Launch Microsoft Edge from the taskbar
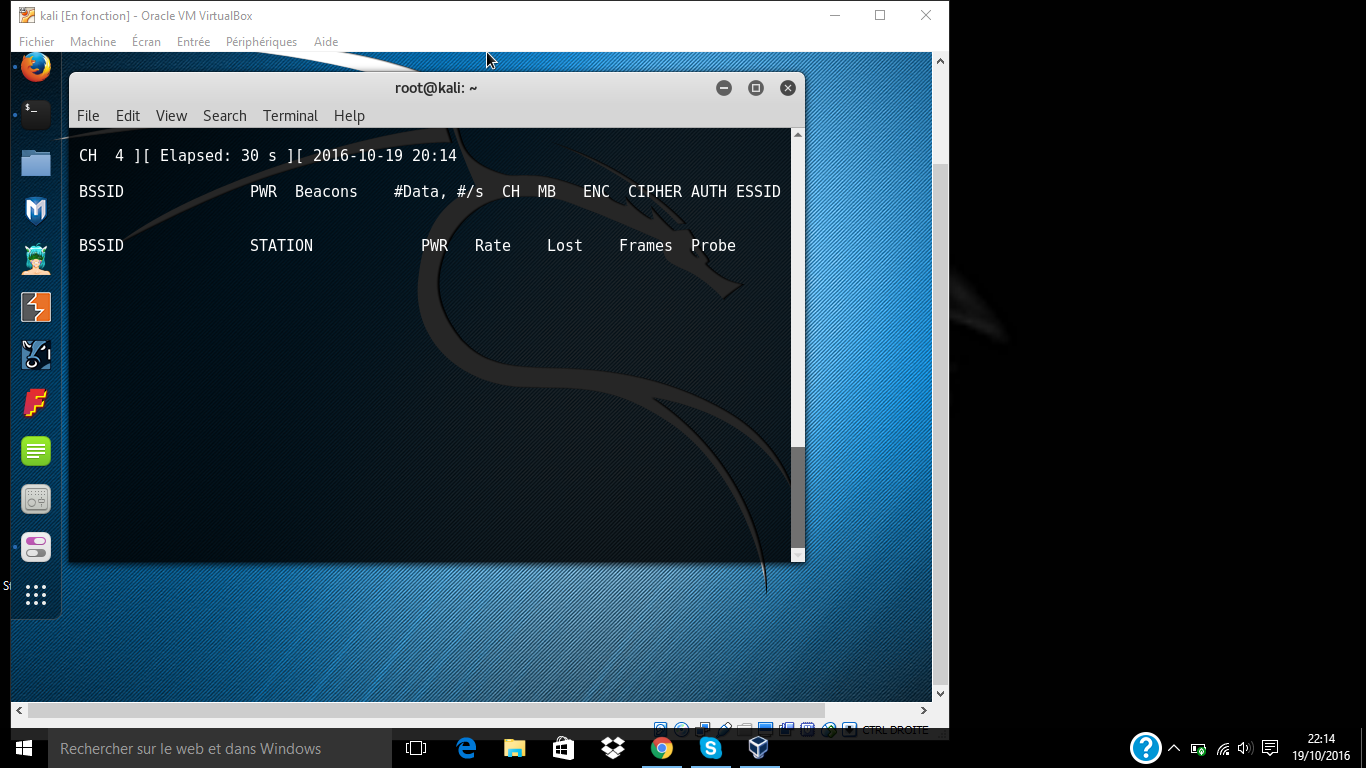 point(466,748)
